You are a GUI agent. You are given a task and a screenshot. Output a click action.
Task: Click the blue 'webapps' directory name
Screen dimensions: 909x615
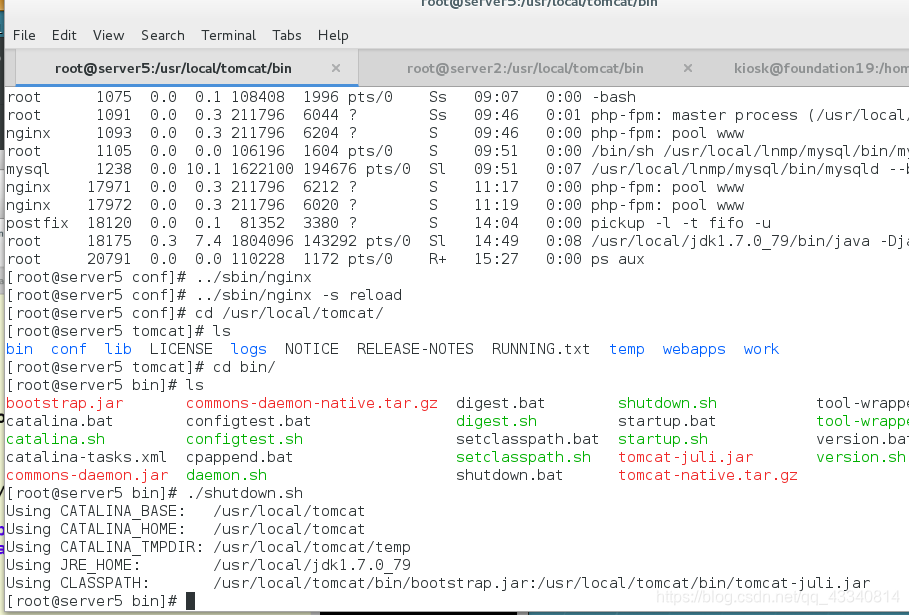tap(694, 349)
